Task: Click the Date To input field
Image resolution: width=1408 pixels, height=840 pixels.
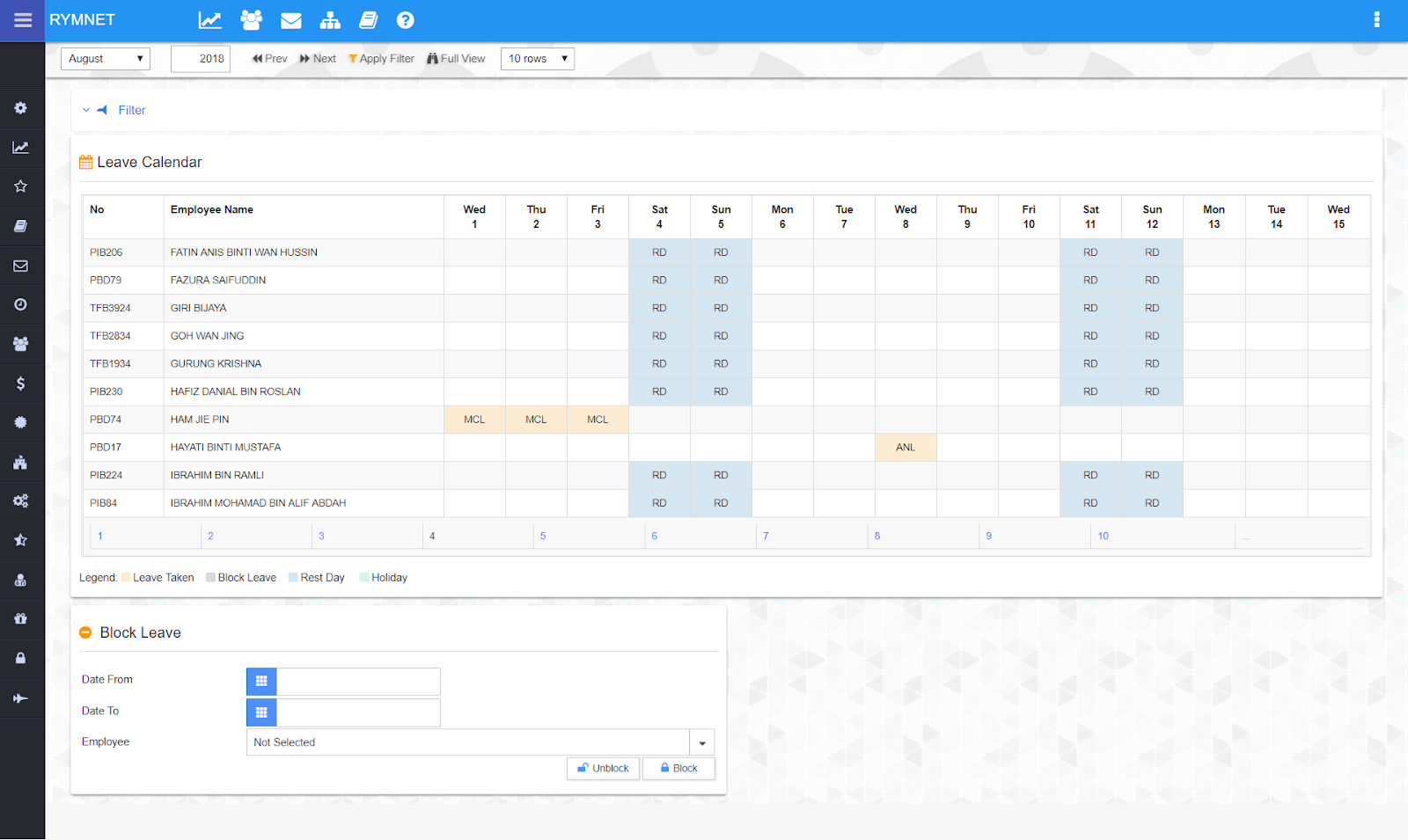Action: tap(358, 712)
